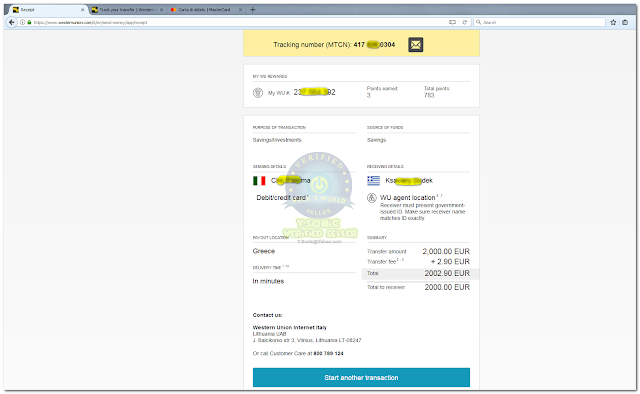Click the Greece flag in receiving details

click(x=373, y=180)
